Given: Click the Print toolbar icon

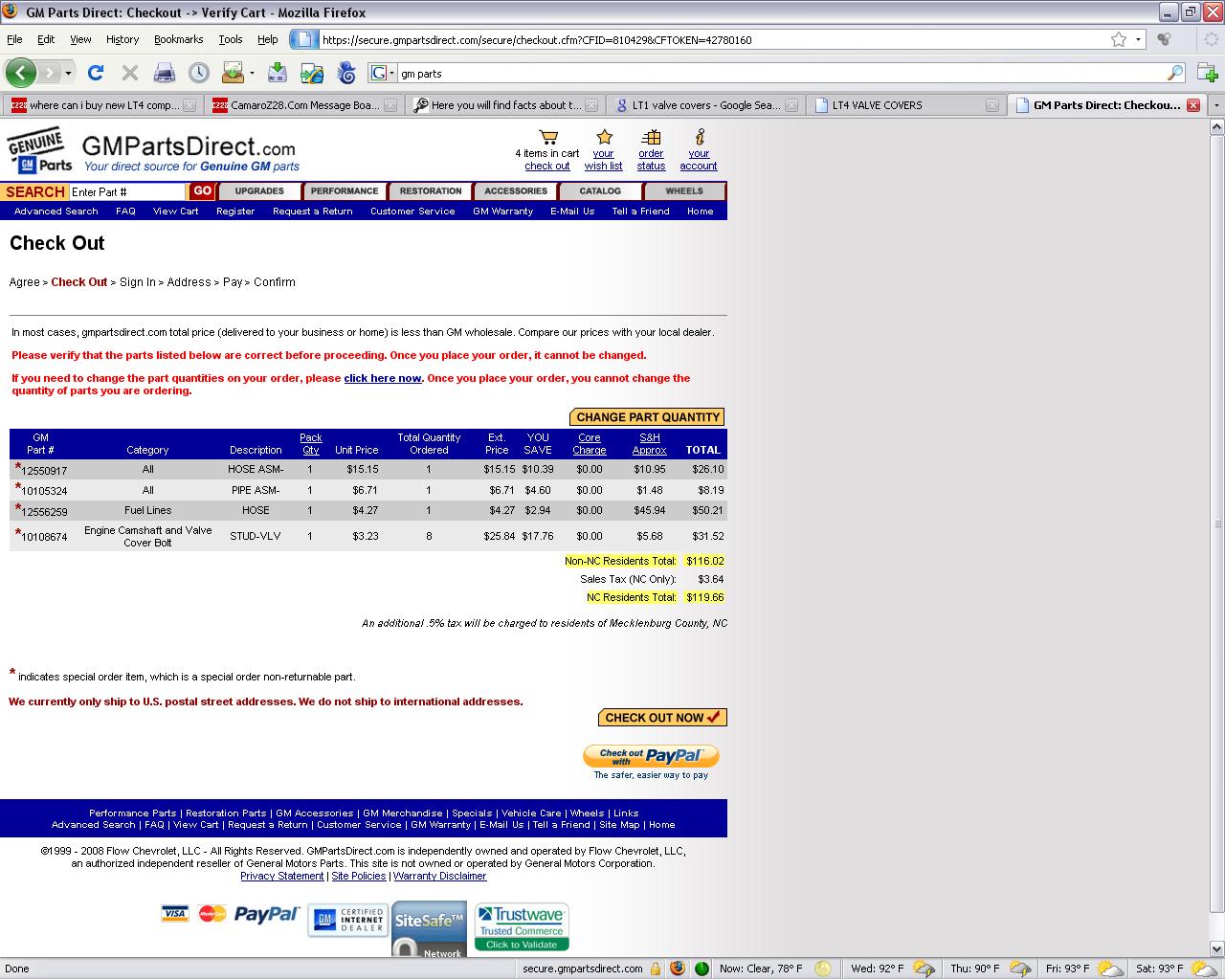Looking at the screenshot, I should tap(165, 73).
